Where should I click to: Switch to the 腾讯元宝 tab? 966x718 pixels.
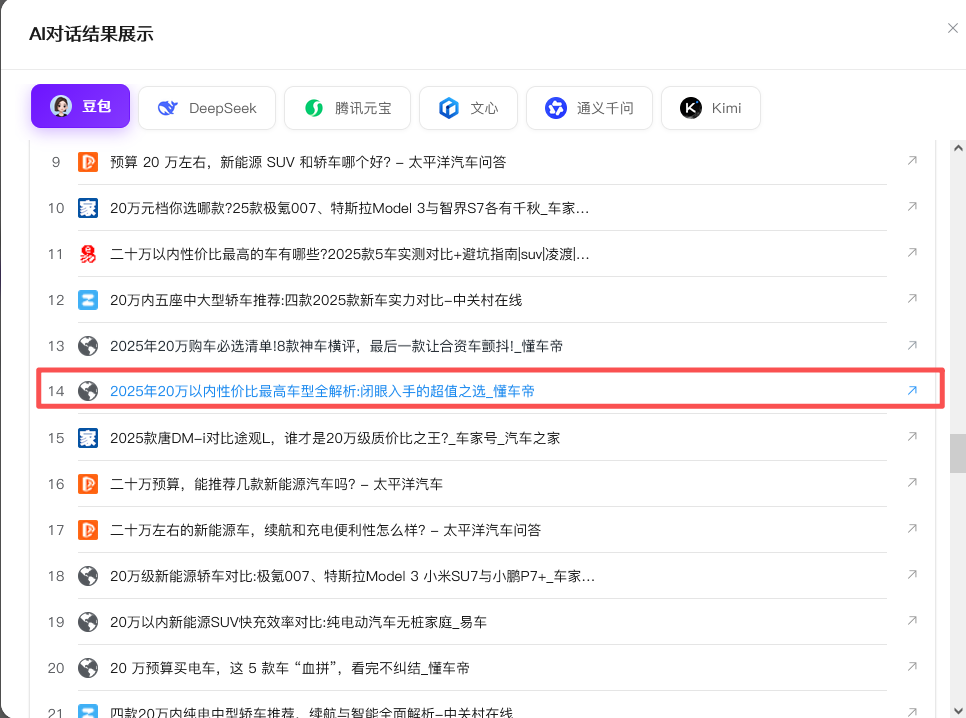(347, 108)
